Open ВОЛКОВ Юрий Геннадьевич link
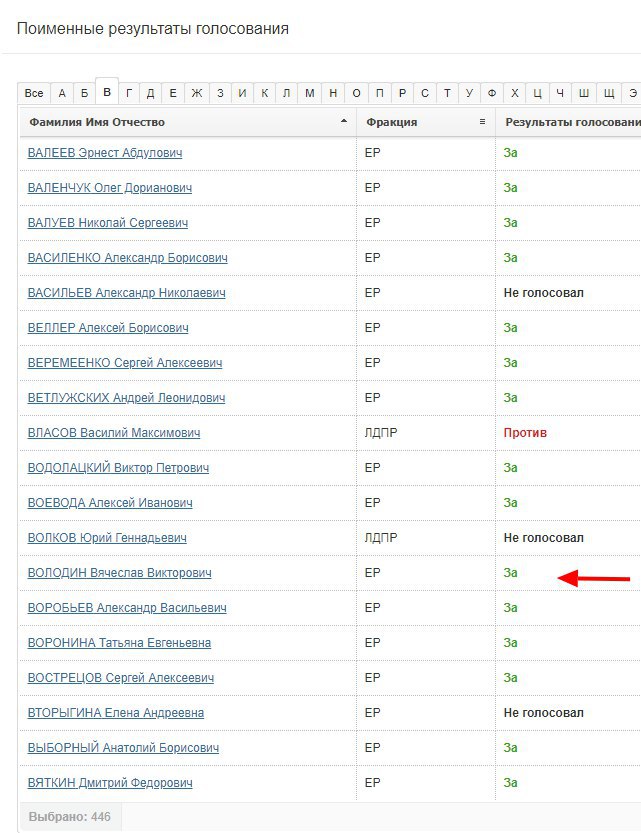 click(107, 538)
